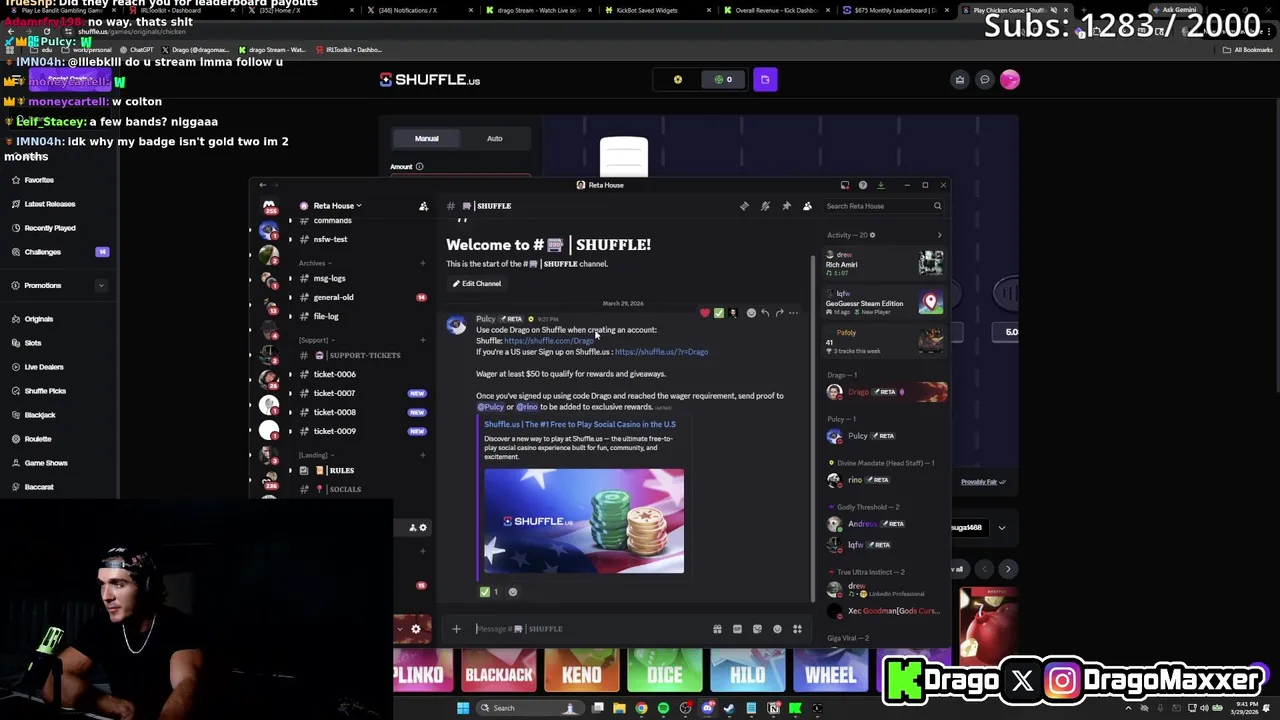Open Discord user settings gear
The width and height of the screenshot is (1280, 720).
[416, 629]
